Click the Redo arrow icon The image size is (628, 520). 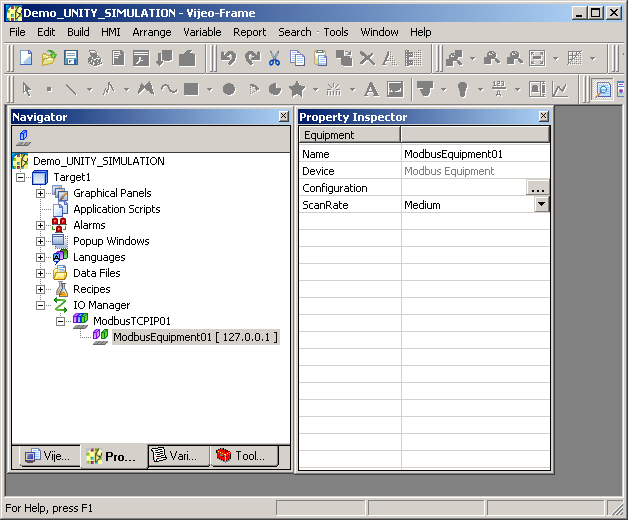[x=252, y=58]
